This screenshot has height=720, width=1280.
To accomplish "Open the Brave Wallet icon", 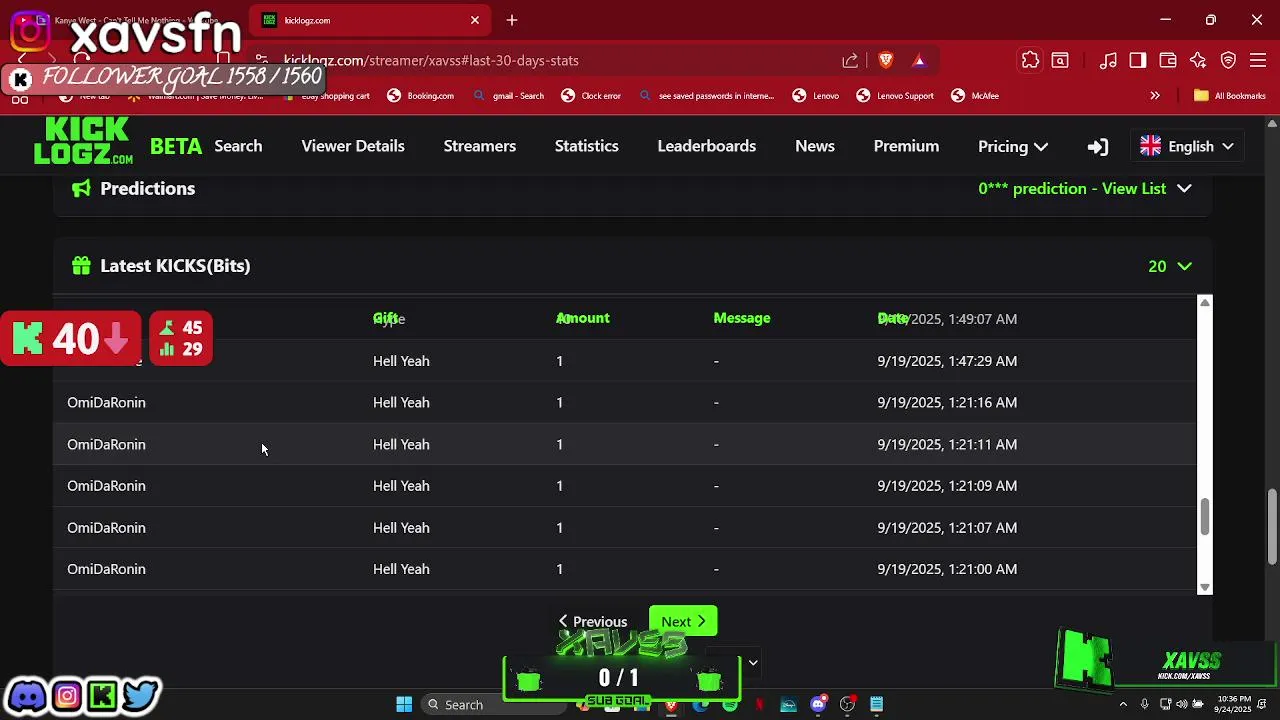I will point(1168,61).
